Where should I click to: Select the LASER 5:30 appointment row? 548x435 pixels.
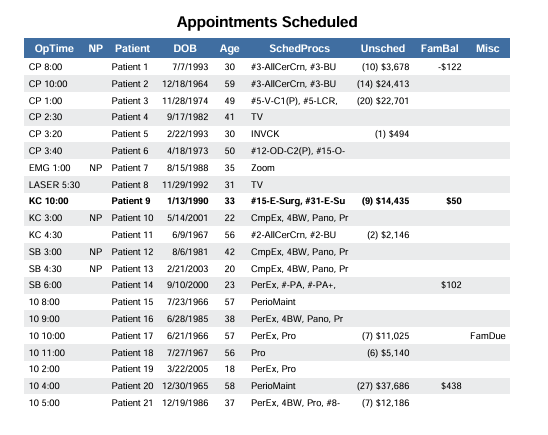click(x=267, y=185)
